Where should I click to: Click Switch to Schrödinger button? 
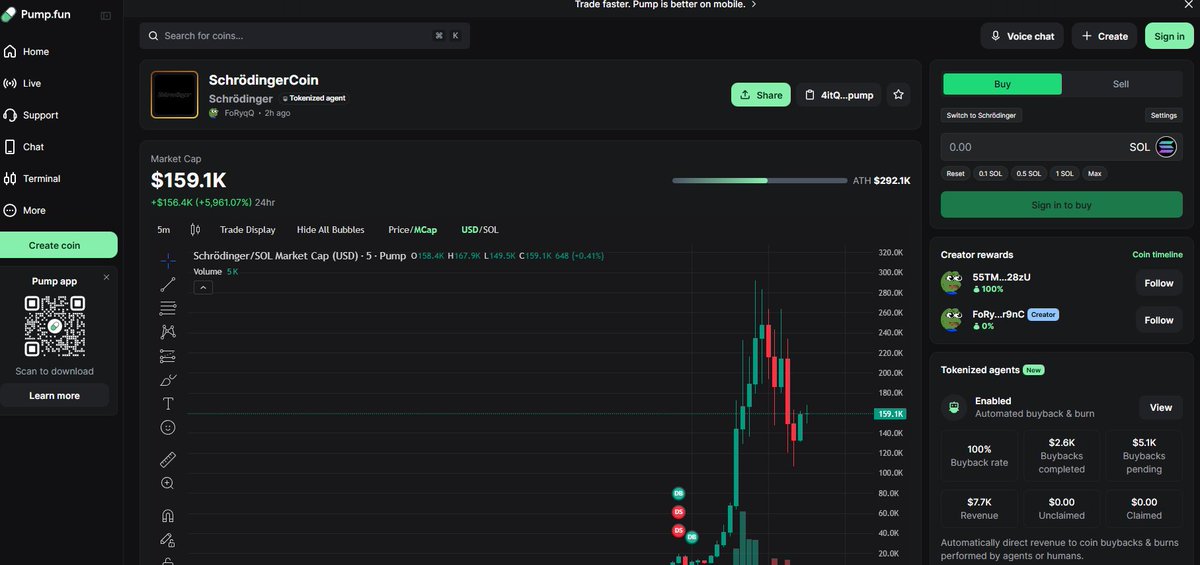[981, 116]
